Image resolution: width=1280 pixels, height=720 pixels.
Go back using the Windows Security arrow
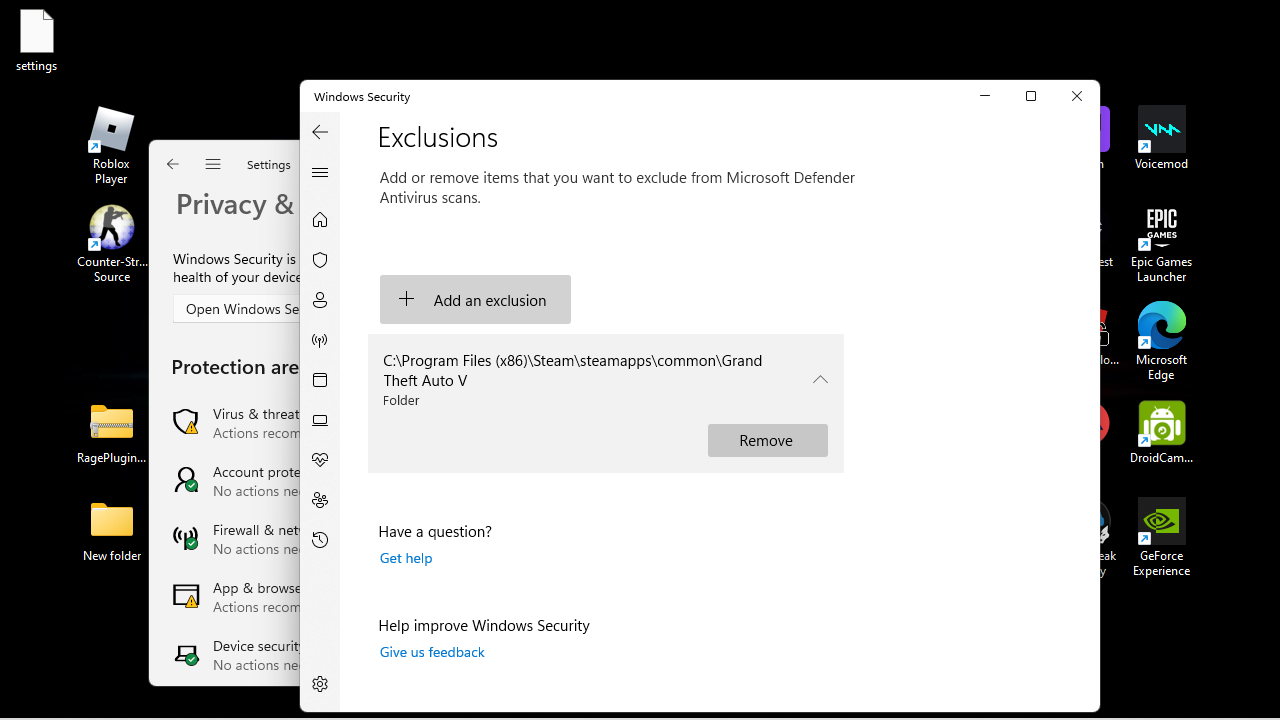pyautogui.click(x=320, y=132)
